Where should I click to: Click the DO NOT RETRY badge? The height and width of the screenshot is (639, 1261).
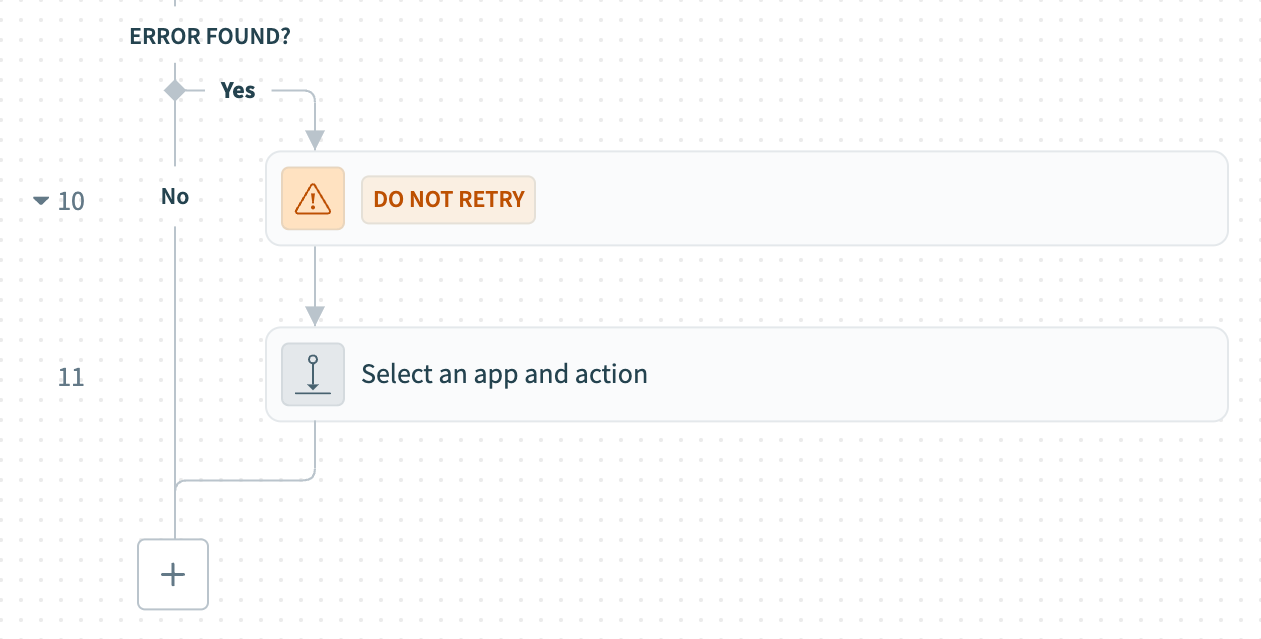pyautogui.click(x=448, y=199)
